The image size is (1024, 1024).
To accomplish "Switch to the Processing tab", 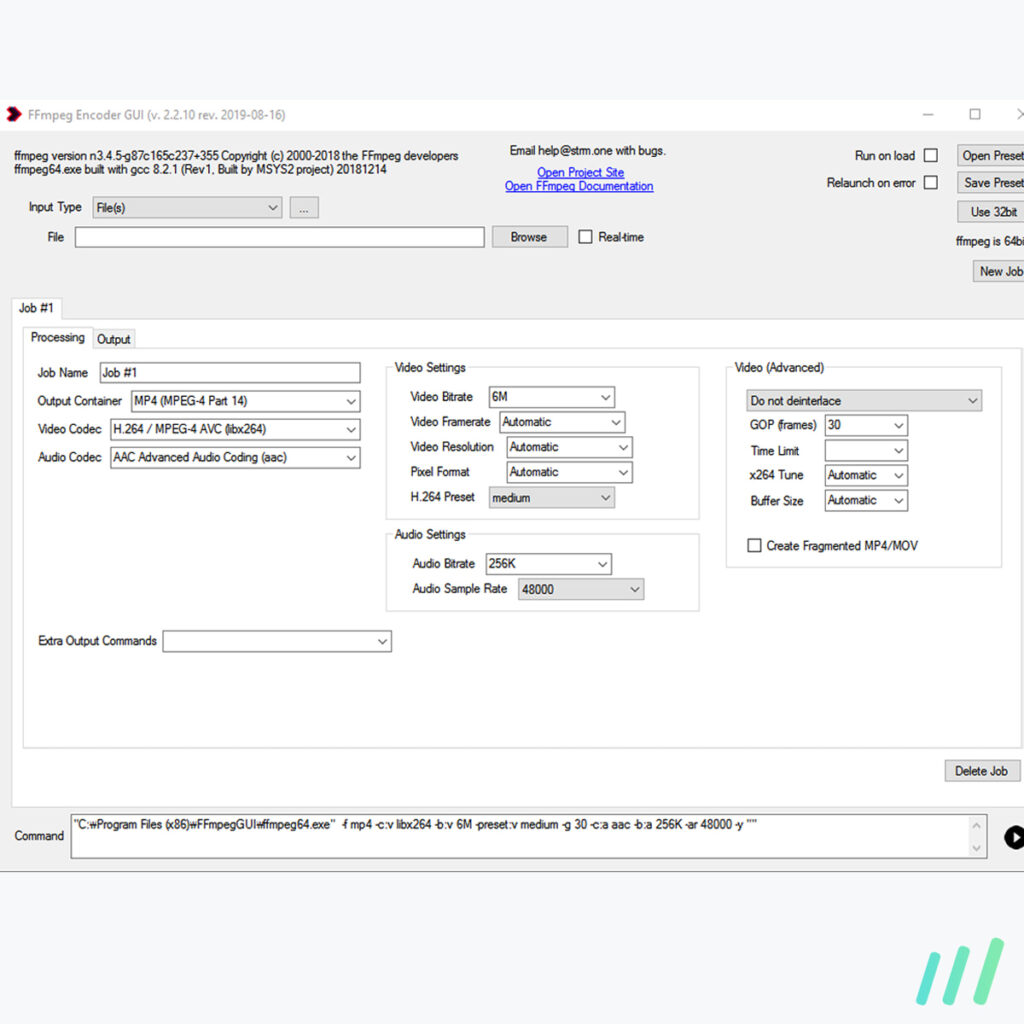I will point(57,338).
